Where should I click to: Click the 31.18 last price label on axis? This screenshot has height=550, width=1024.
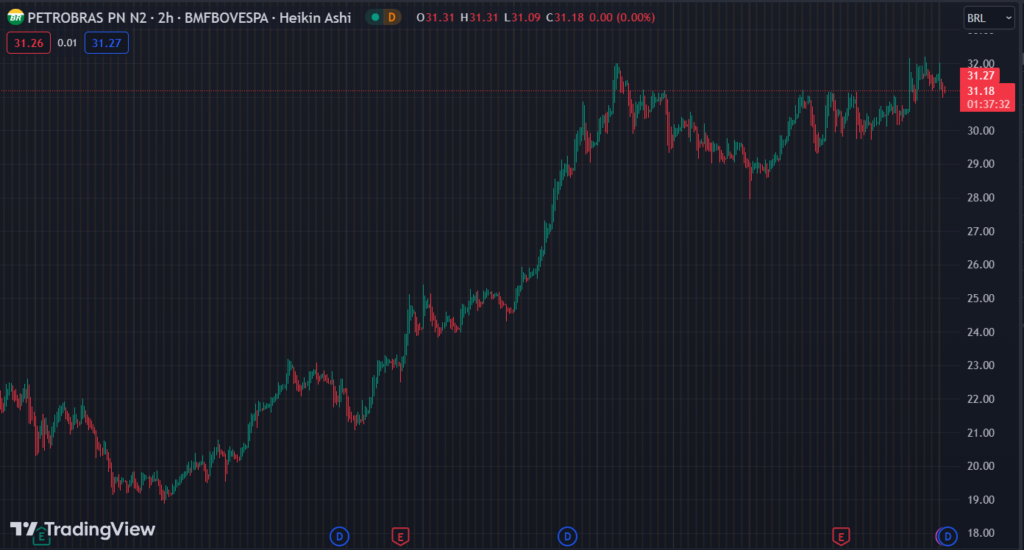pyautogui.click(x=981, y=91)
